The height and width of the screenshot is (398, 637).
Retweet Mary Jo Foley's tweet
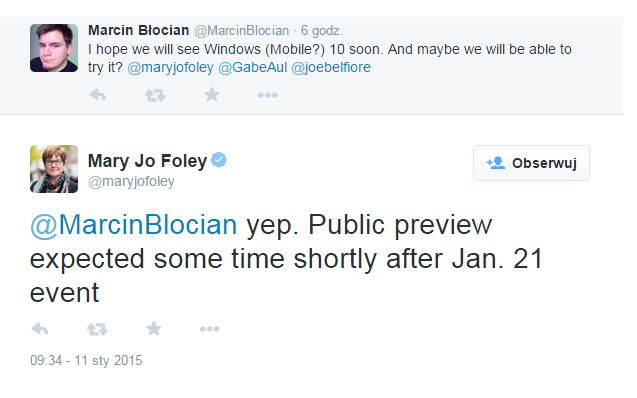[97, 329]
